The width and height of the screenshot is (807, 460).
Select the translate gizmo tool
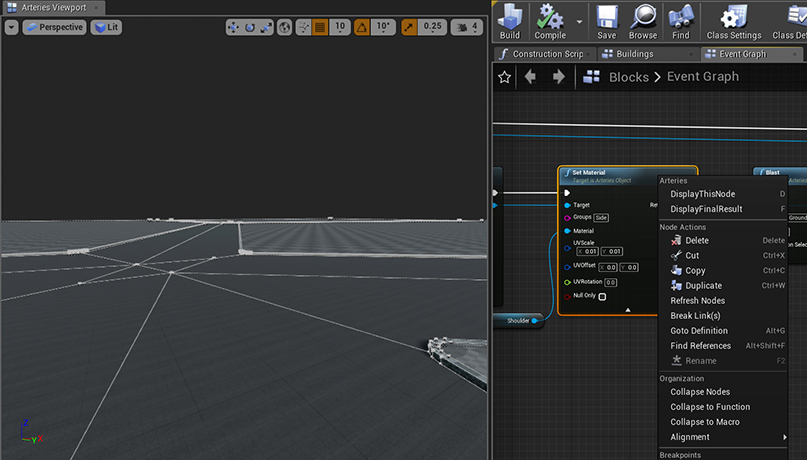click(233, 27)
